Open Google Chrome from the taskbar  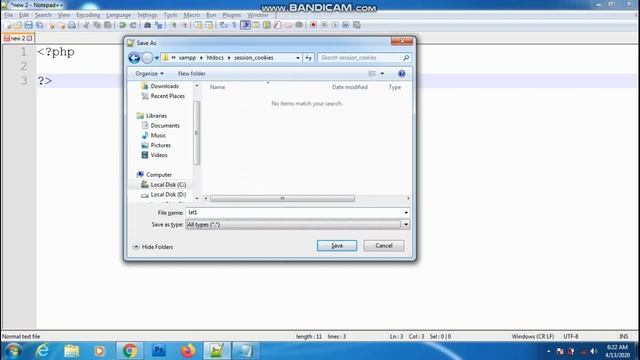point(129,351)
